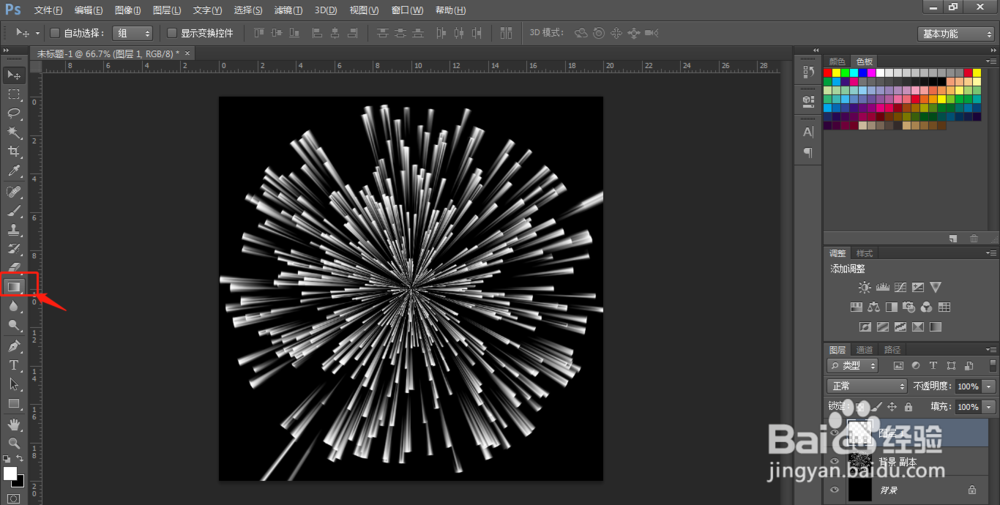The width and height of the screenshot is (1000, 505).
Task: Add a Levels adjustment
Action: click(883, 288)
